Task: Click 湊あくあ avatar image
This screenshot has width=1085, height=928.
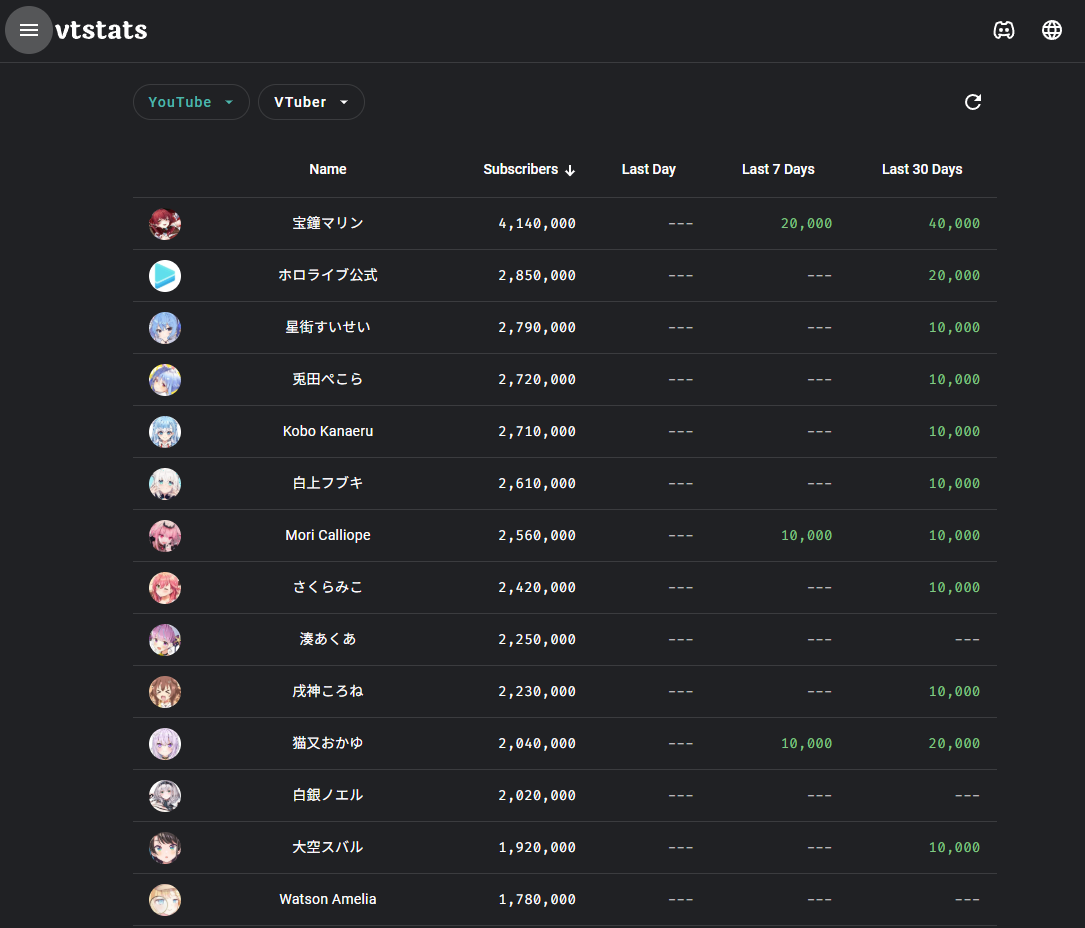Action: [x=165, y=640]
